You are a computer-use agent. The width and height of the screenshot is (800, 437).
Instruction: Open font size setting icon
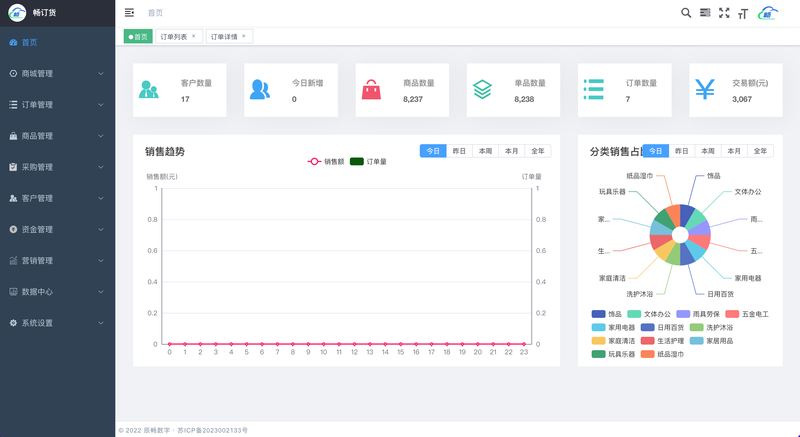coord(743,14)
